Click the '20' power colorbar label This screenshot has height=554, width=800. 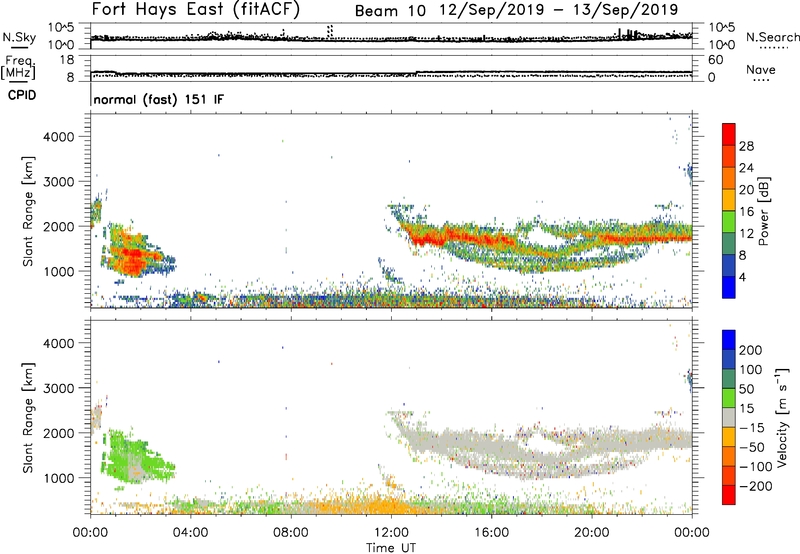(x=746, y=190)
